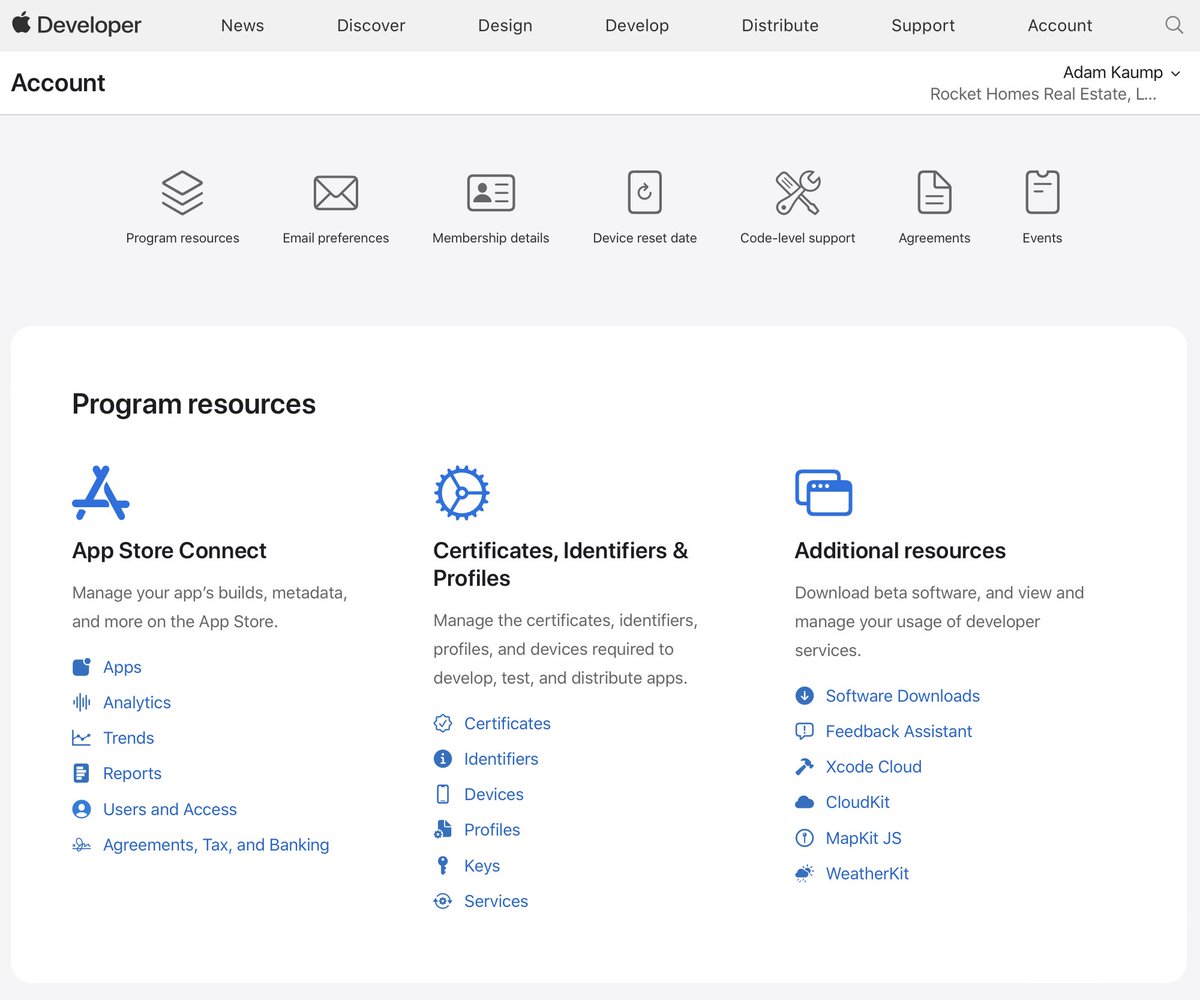Click the Certificates, Identifiers & Profiles heading
The height and width of the screenshot is (1000, 1200).
coord(561,564)
